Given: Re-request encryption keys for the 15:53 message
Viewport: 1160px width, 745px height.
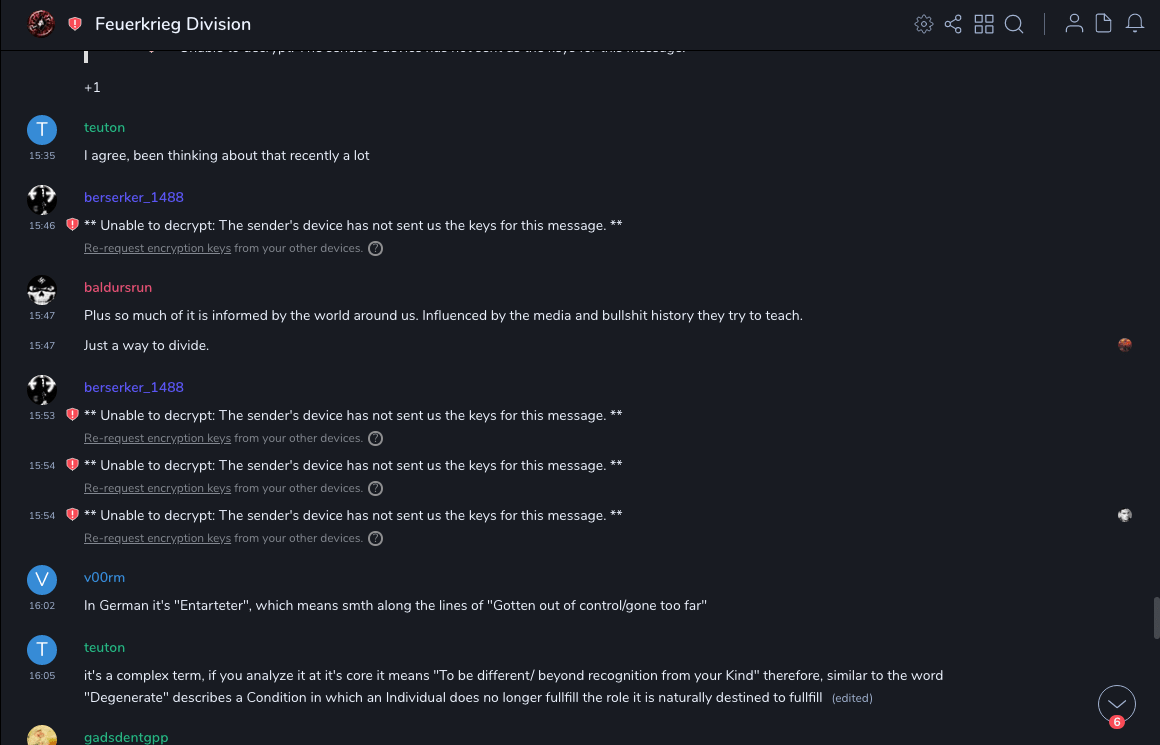Looking at the screenshot, I should click(157, 439).
